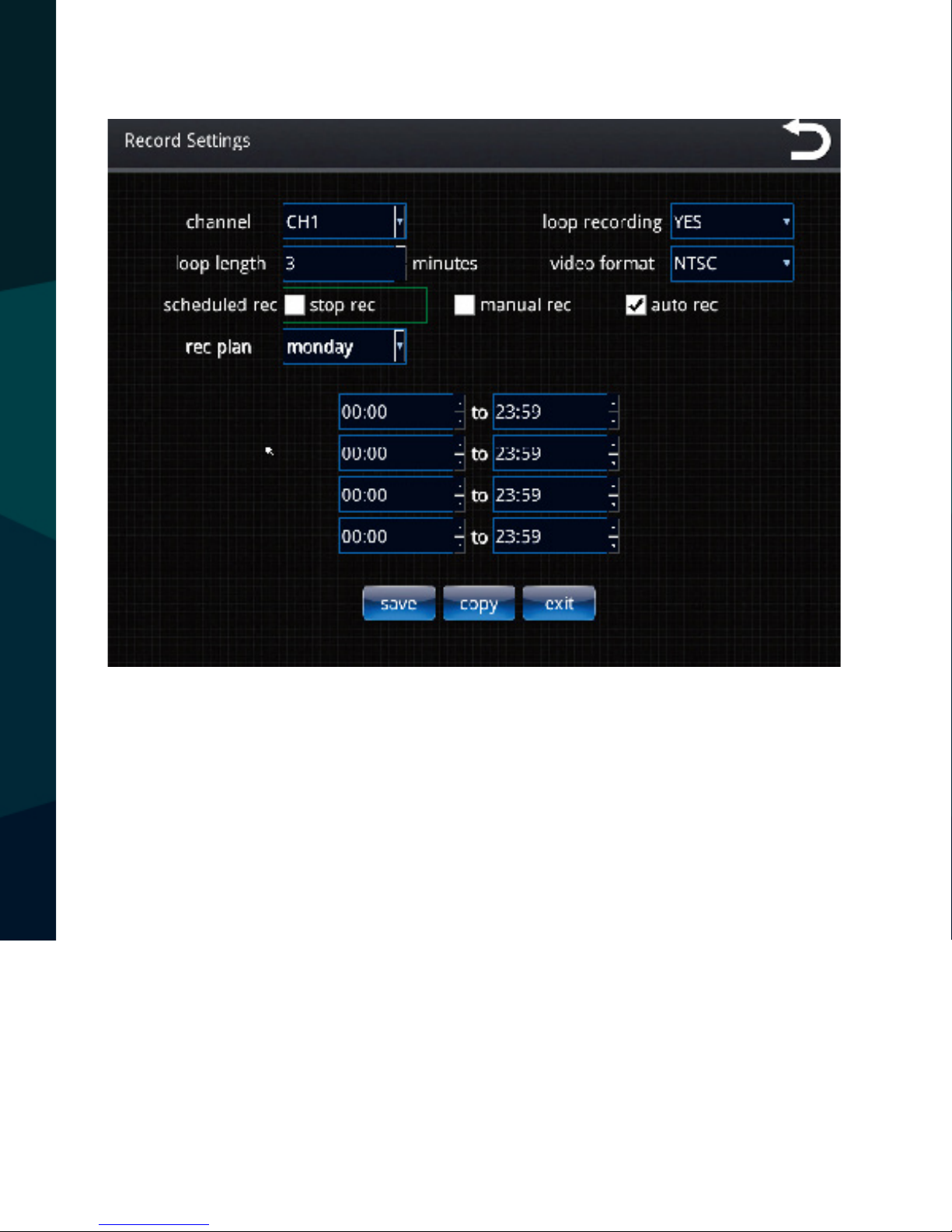The width and height of the screenshot is (952, 1232).
Task: Click second row end time spinner
Action: 613,453
